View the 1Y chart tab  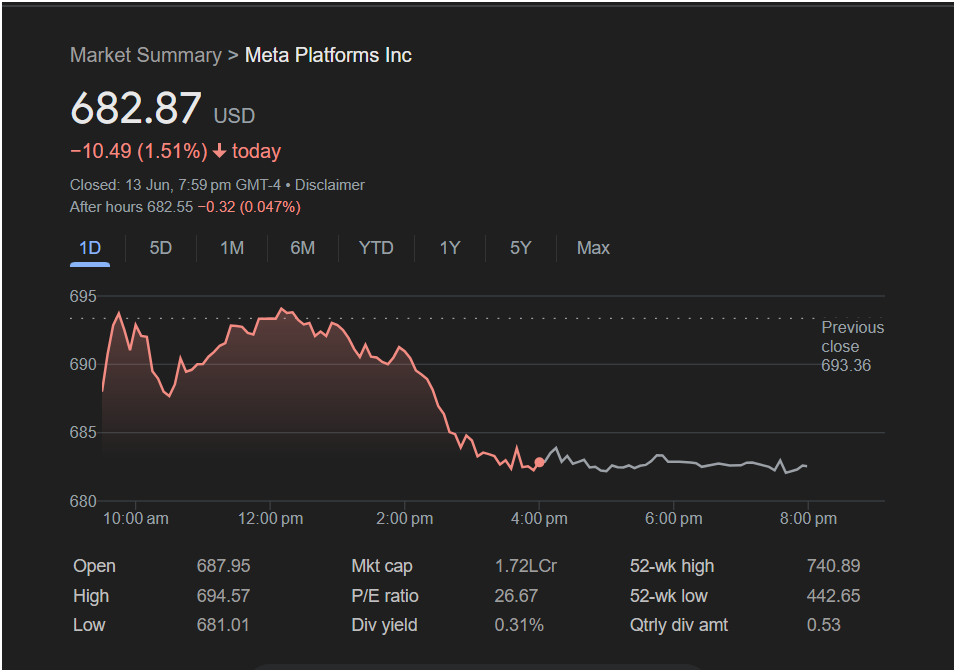(x=450, y=248)
